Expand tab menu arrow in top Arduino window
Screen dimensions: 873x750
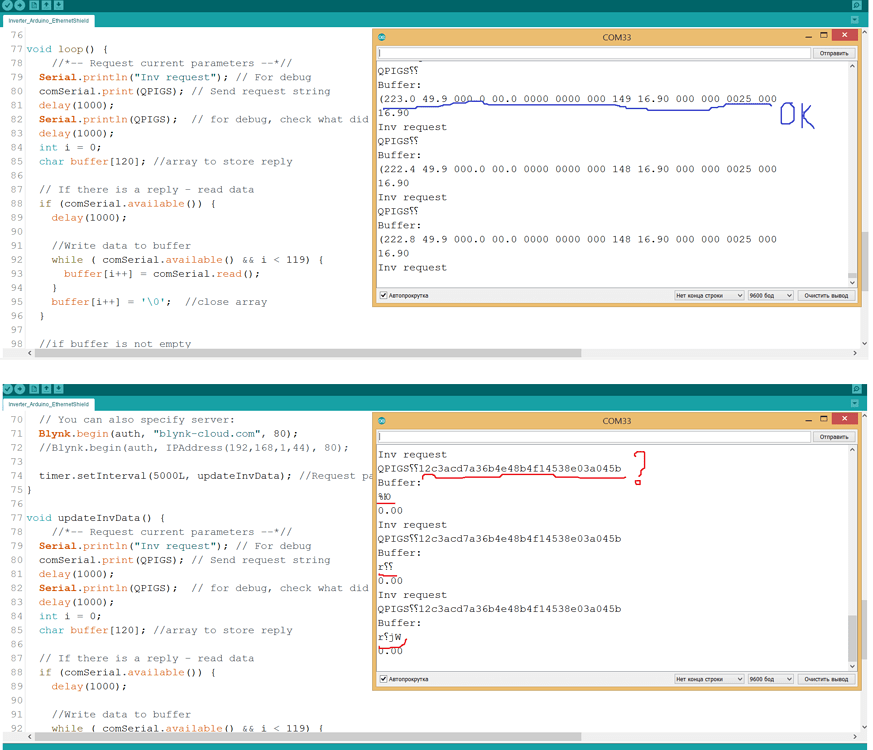click(x=855, y=20)
